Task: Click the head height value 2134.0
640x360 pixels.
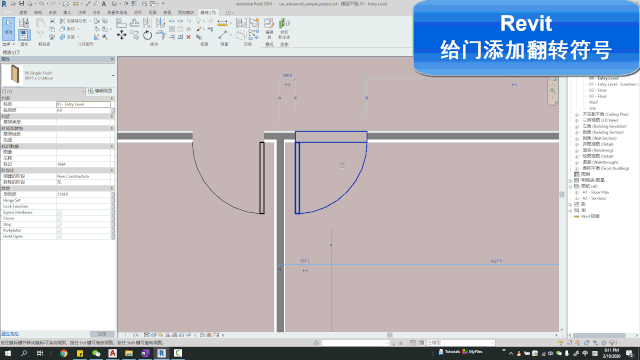Action: click(83, 194)
